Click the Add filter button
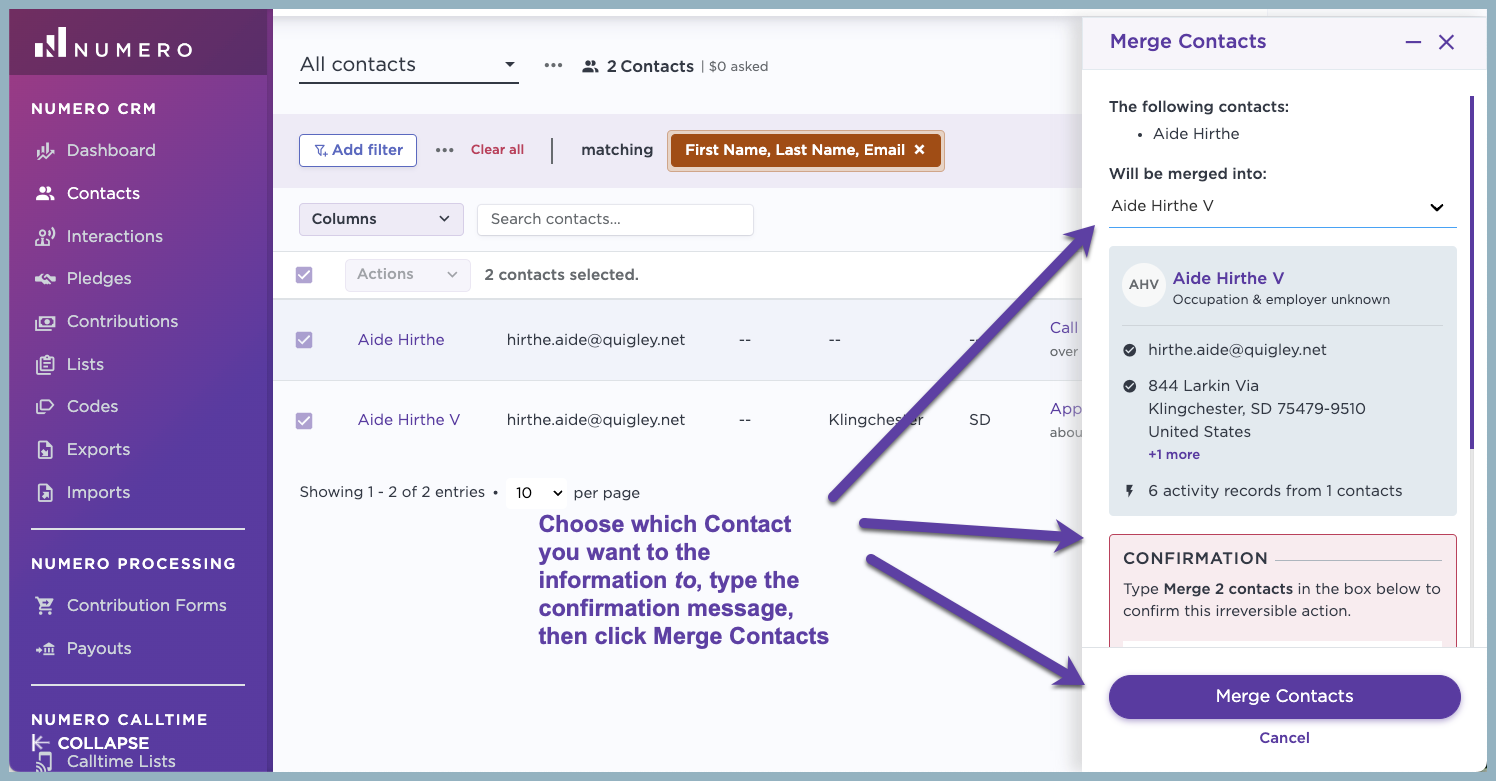The image size is (1496, 781). click(x=358, y=150)
